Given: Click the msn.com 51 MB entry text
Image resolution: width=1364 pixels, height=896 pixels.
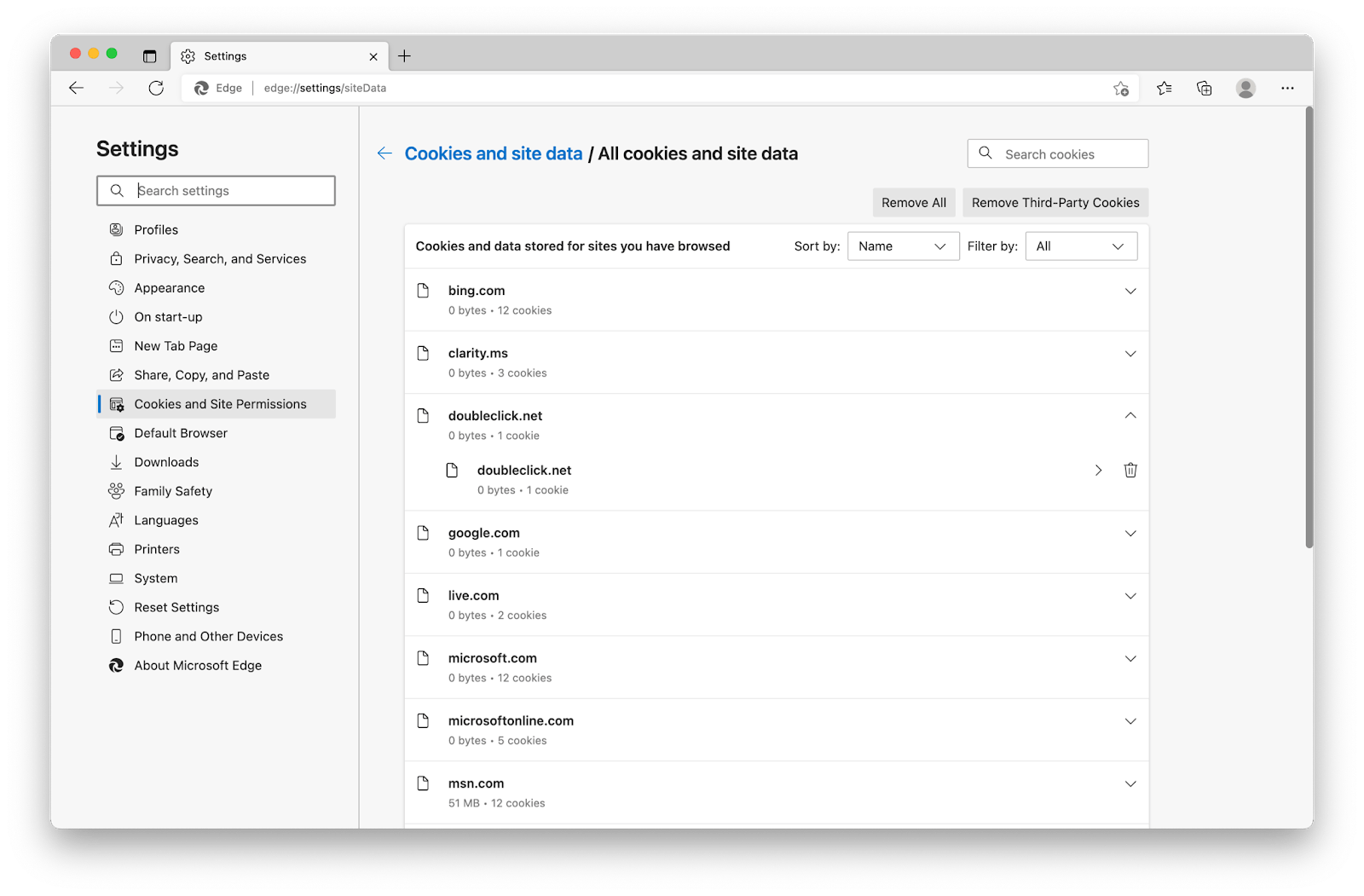Looking at the screenshot, I should [496, 803].
